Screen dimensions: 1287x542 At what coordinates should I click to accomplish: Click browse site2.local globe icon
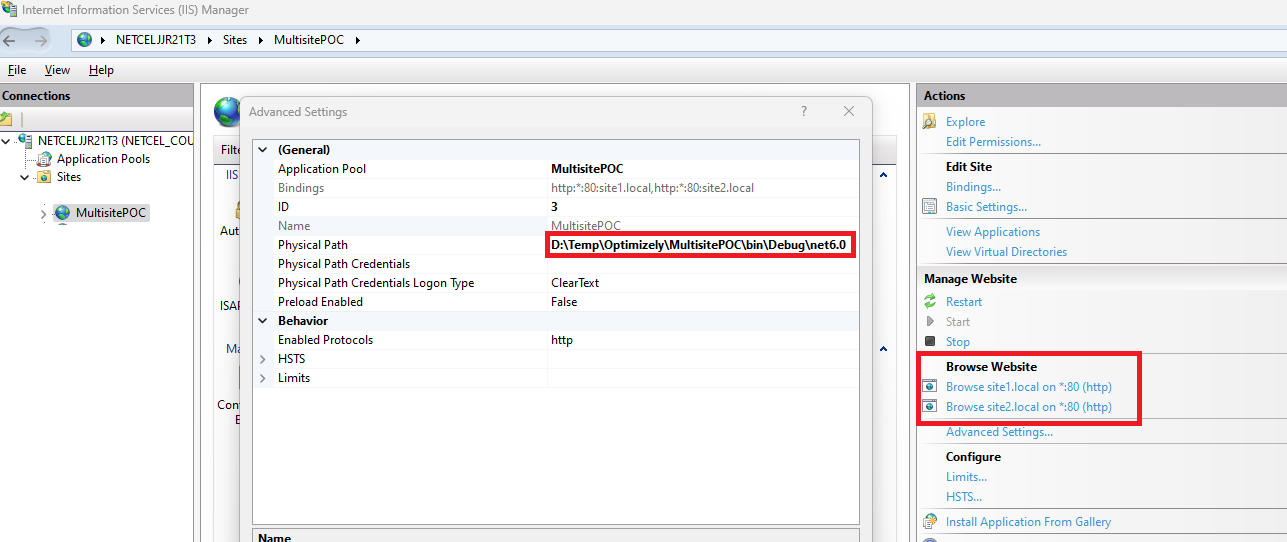point(930,407)
